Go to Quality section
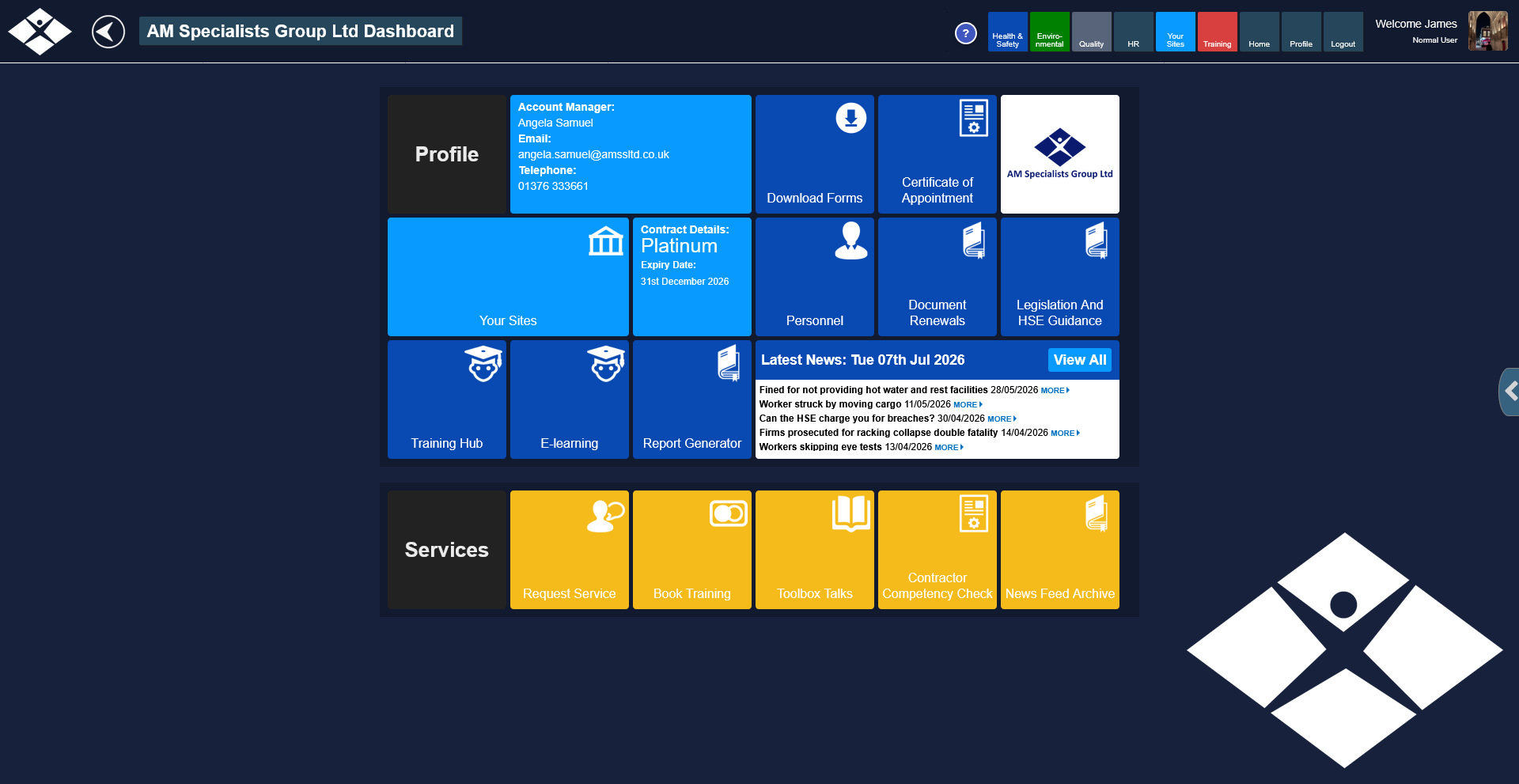The width and height of the screenshot is (1519, 784). point(1092,32)
